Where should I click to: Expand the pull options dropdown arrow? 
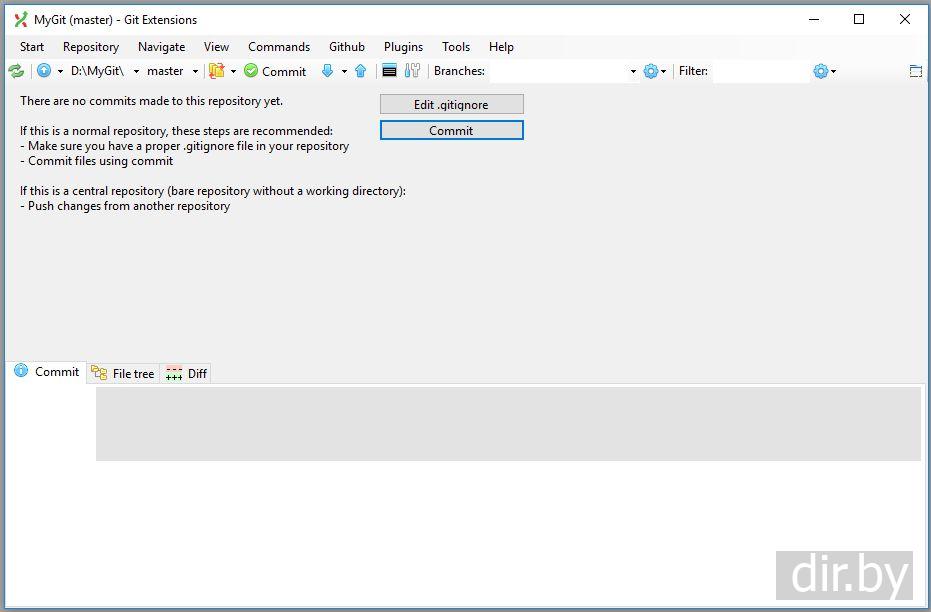pyautogui.click(x=344, y=71)
